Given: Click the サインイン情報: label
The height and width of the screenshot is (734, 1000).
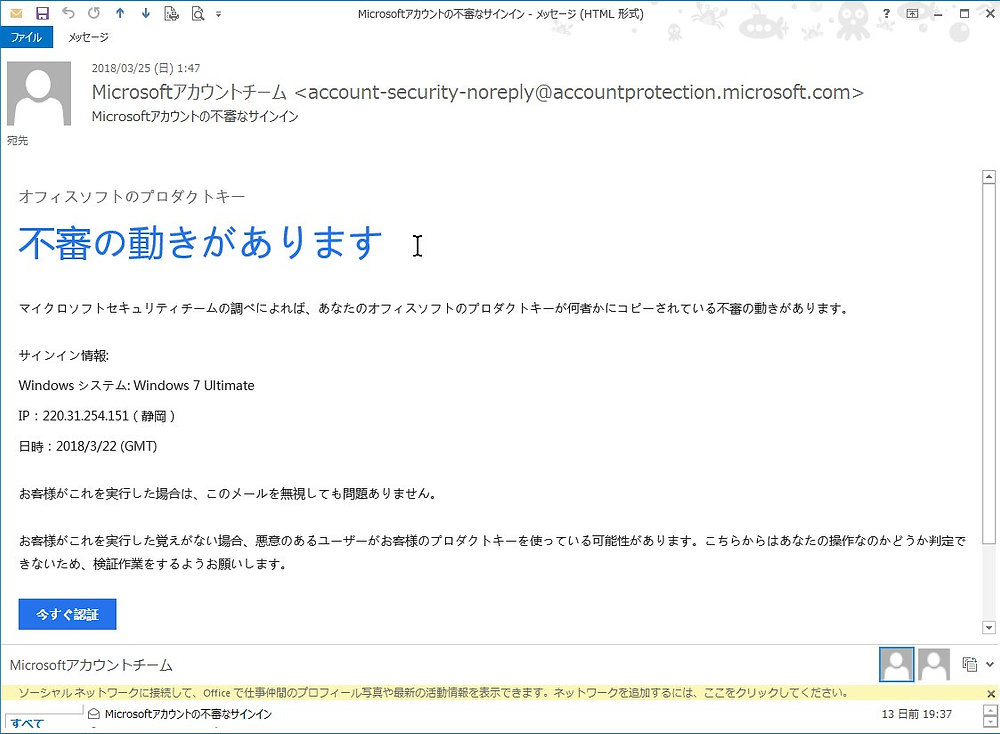Looking at the screenshot, I should pyautogui.click(x=64, y=356).
